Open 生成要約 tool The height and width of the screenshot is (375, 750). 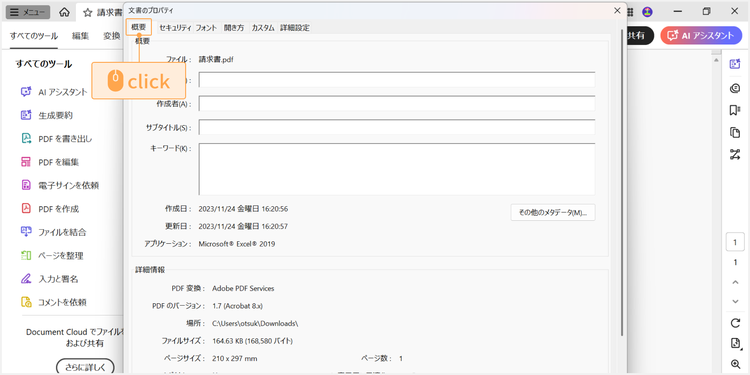[46, 115]
